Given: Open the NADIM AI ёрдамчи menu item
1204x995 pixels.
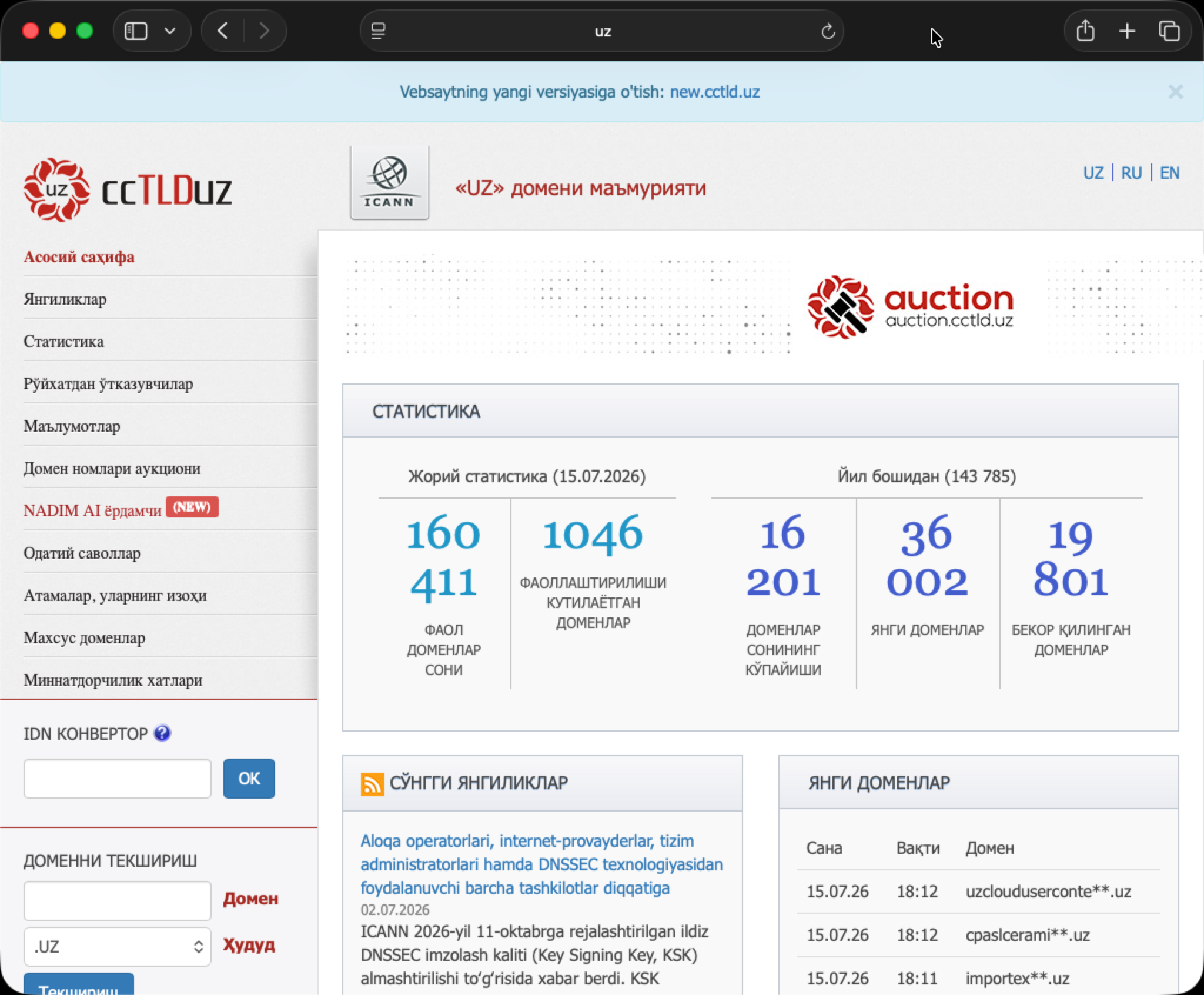Looking at the screenshot, I should tap(92, 510).
